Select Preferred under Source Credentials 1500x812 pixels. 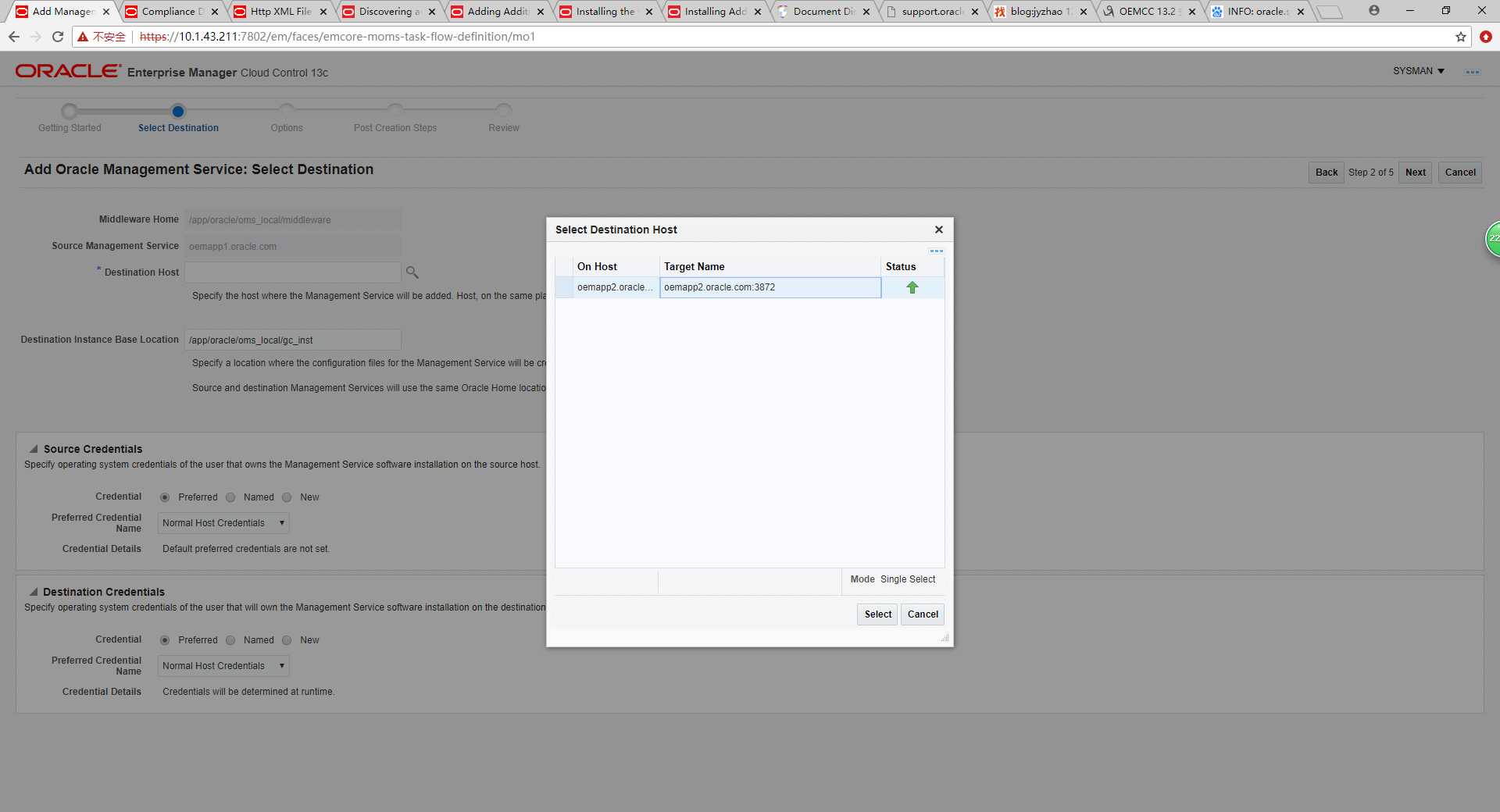coord(165,497)
